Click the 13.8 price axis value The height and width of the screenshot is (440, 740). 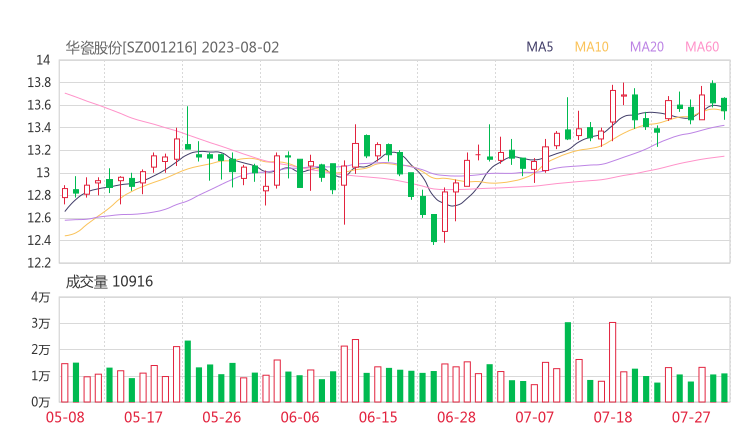click(x=39, y=83)
